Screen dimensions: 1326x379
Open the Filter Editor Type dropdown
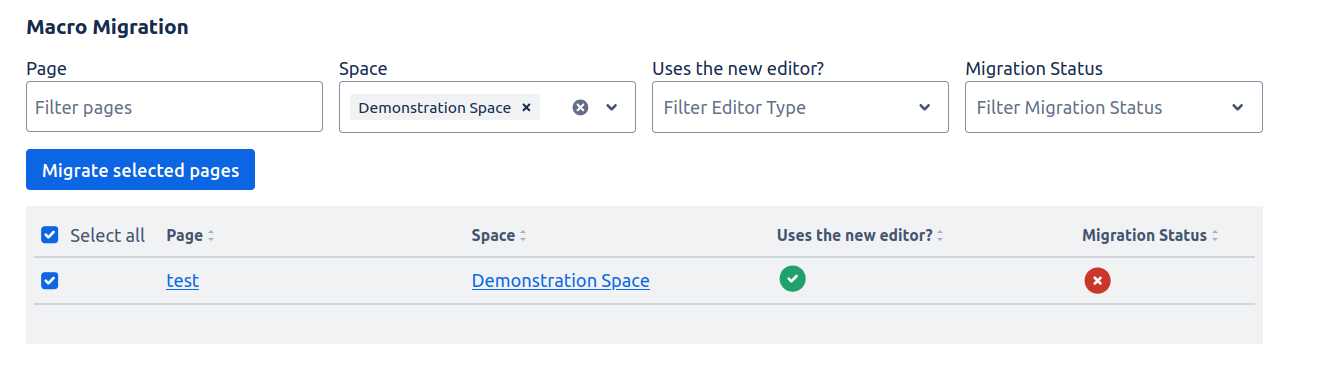[800, 107]
